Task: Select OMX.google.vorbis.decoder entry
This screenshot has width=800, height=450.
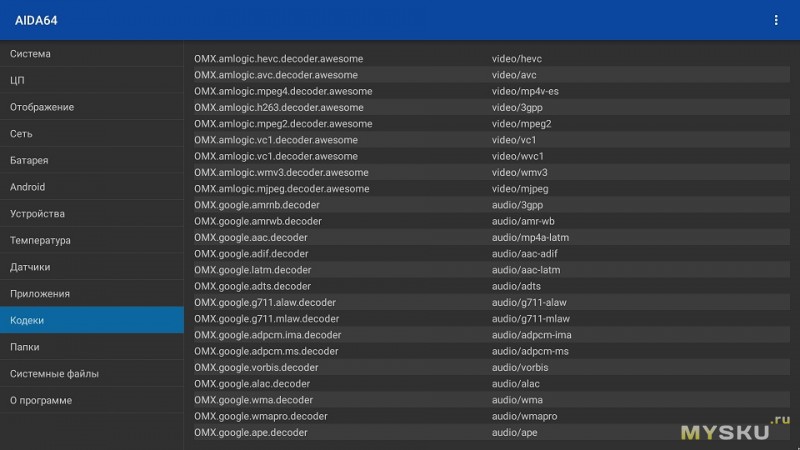Action: (x=491, y=367)
